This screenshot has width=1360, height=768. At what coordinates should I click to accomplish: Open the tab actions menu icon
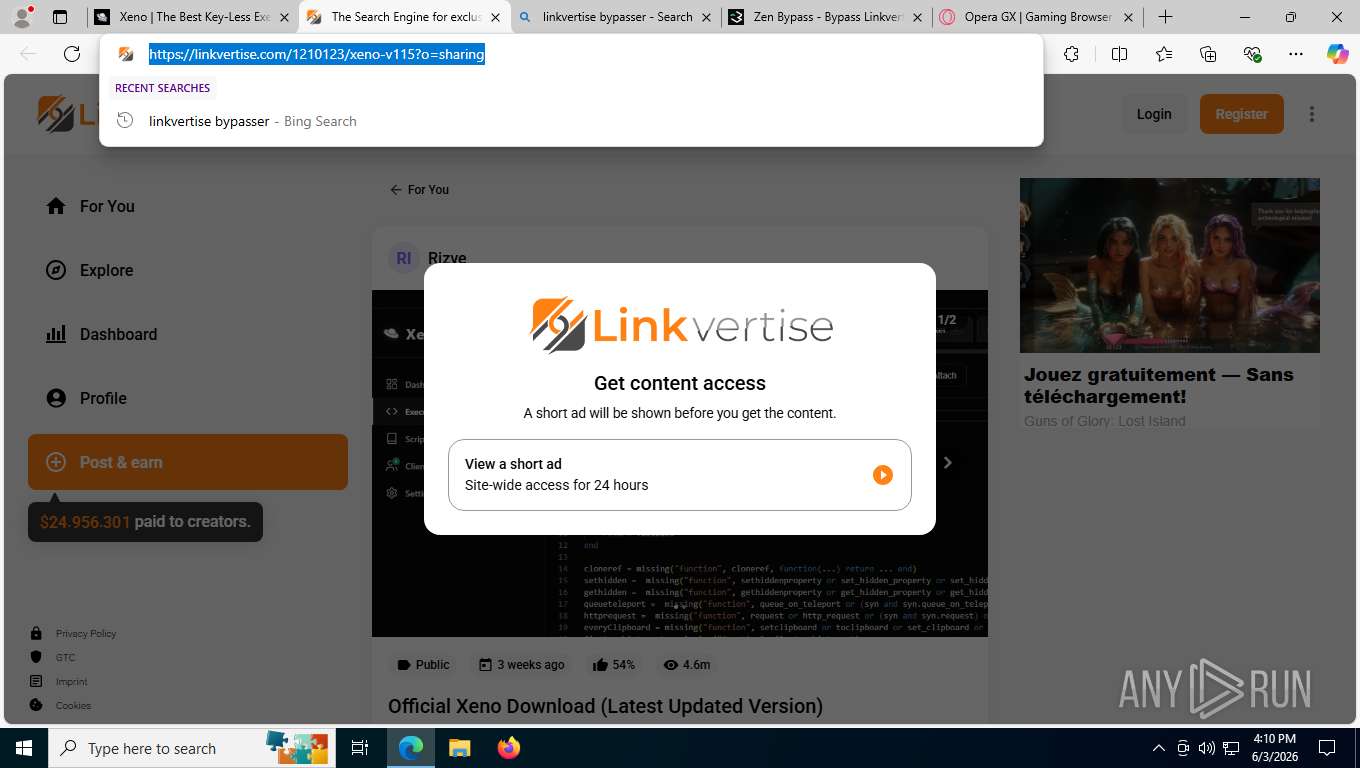[60, 17]
